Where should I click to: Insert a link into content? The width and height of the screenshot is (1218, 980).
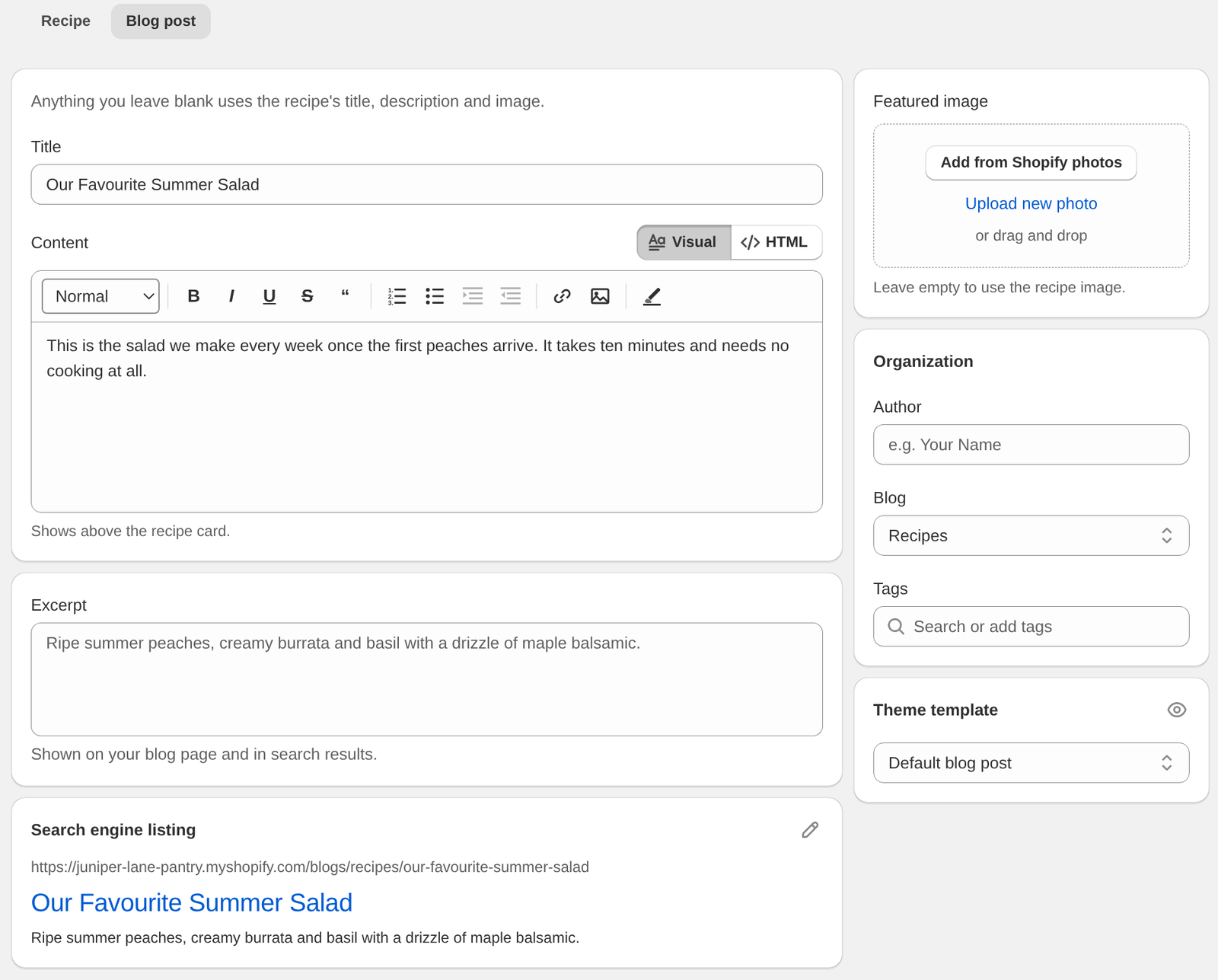(x=563, y=296)
